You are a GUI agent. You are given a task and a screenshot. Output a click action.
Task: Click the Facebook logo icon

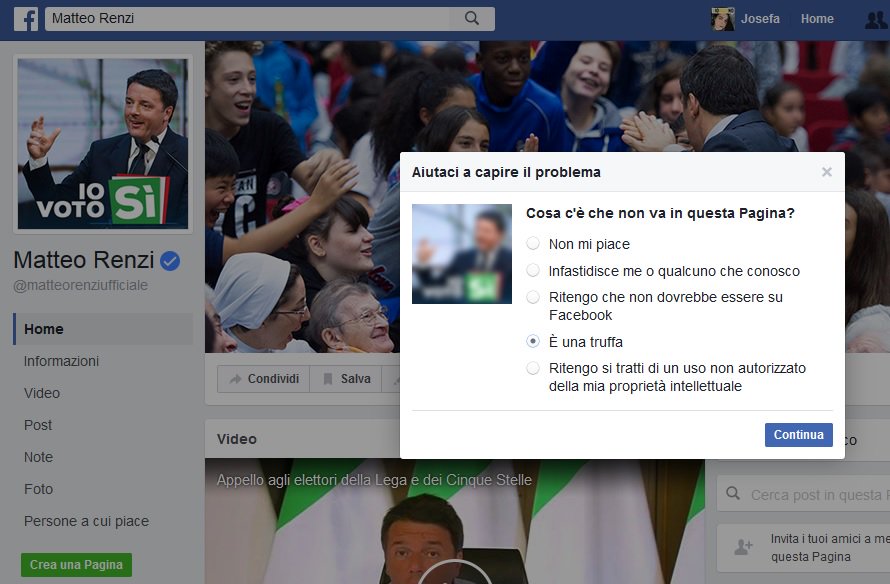(26, 19)
